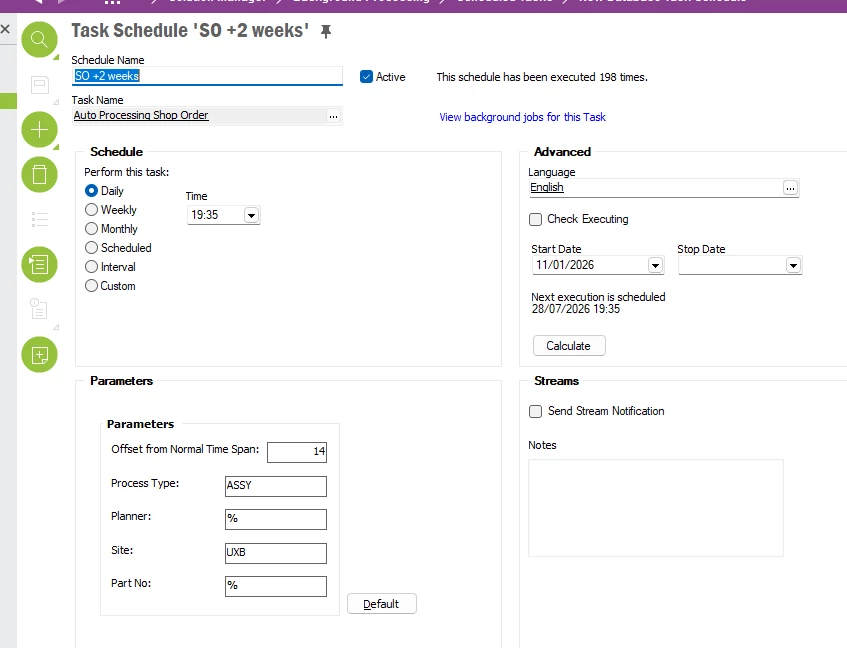
Task: Click the English language link
Action: pyautogui.click(x=547, y=187)
